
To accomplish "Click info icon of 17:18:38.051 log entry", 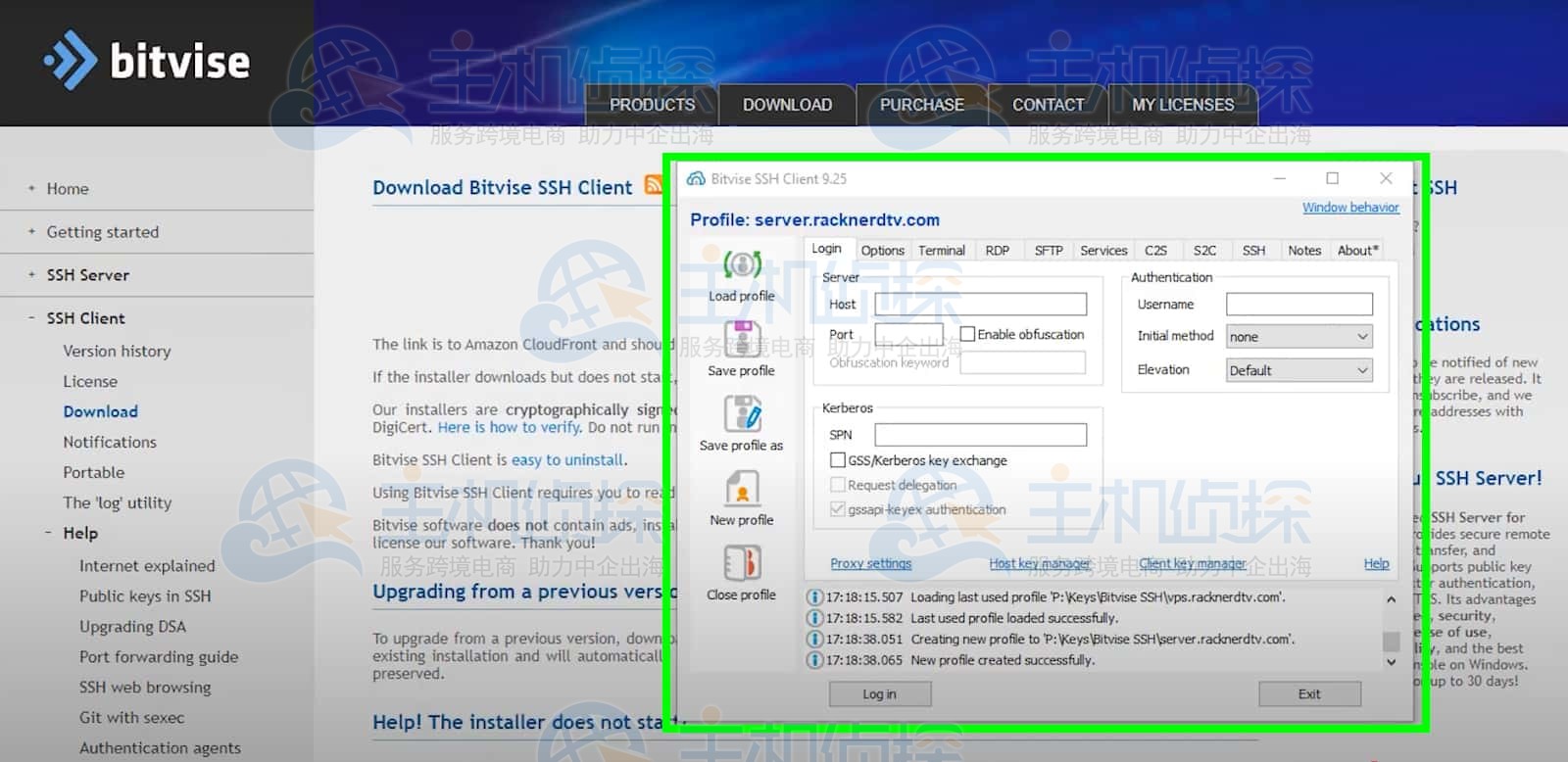I will coord(814,639).
